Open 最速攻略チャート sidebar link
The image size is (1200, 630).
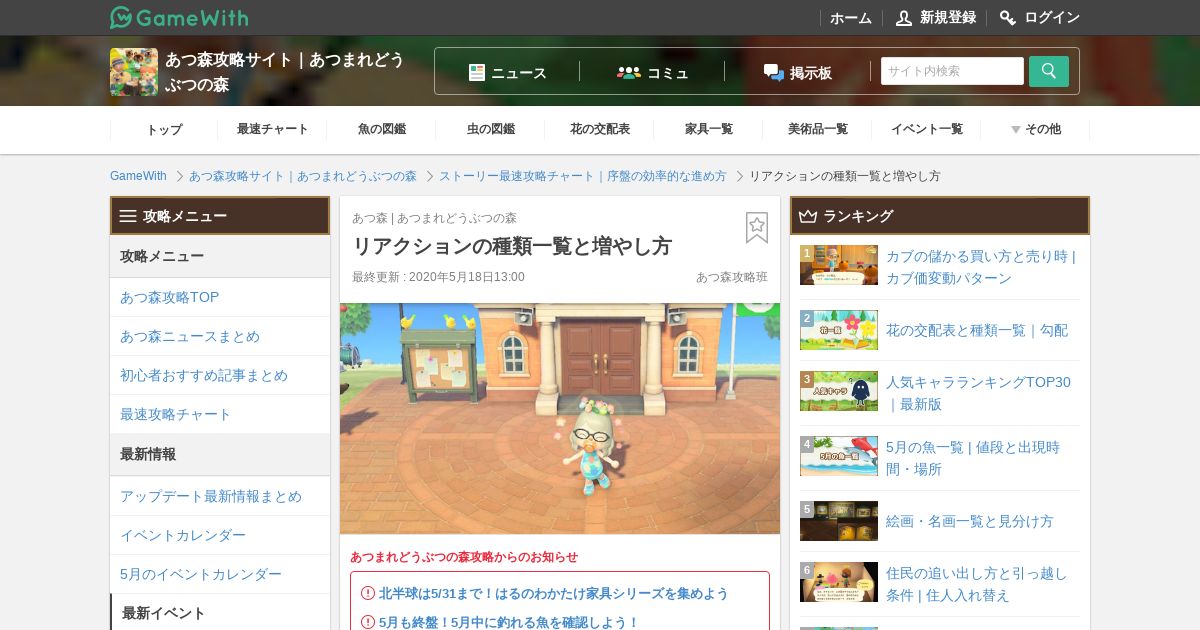pos(176,414)
